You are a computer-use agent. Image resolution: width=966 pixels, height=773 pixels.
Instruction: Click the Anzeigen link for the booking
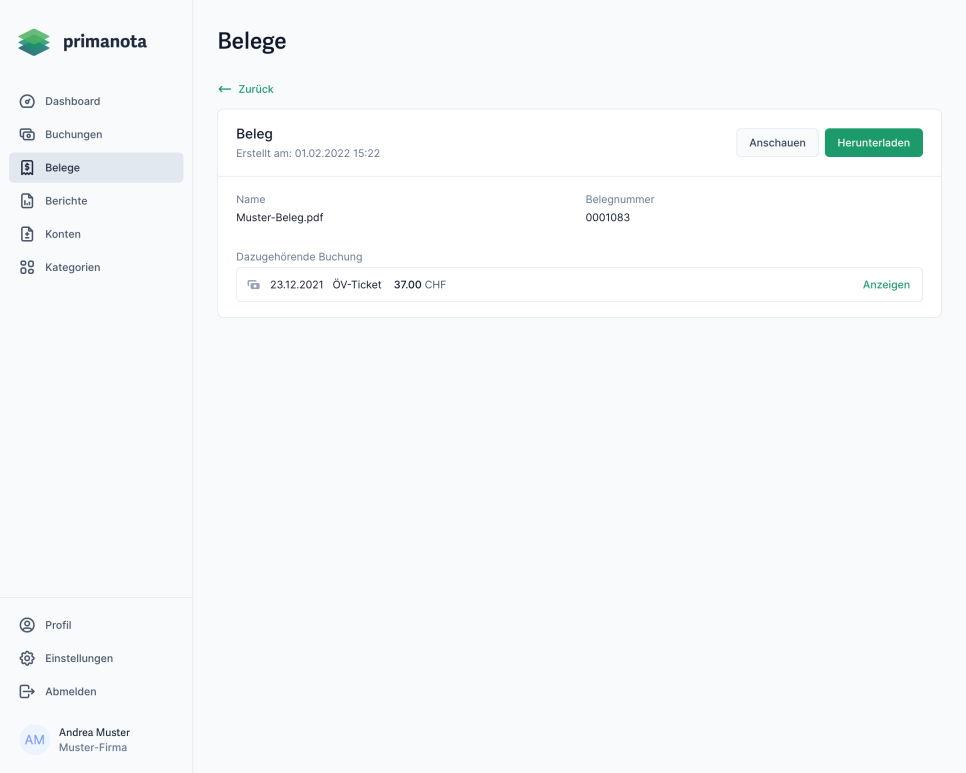(886, 285)
